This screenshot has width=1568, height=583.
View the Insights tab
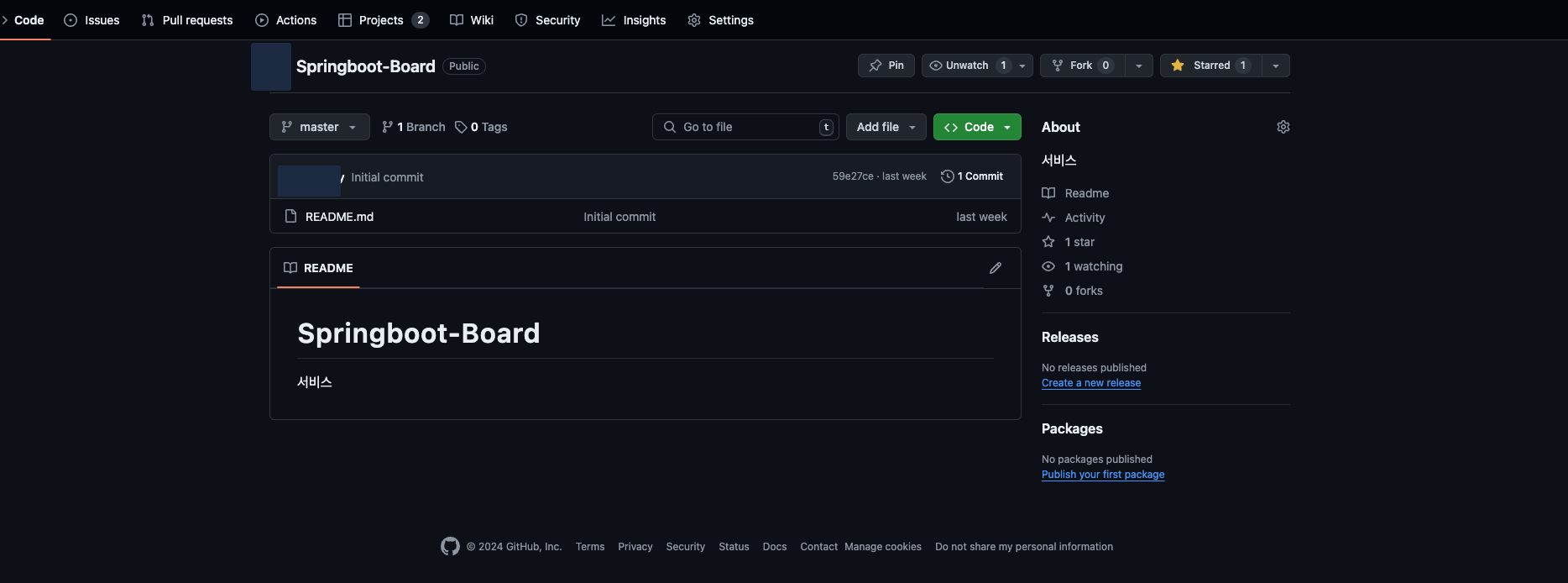click(x=634, y=20)
